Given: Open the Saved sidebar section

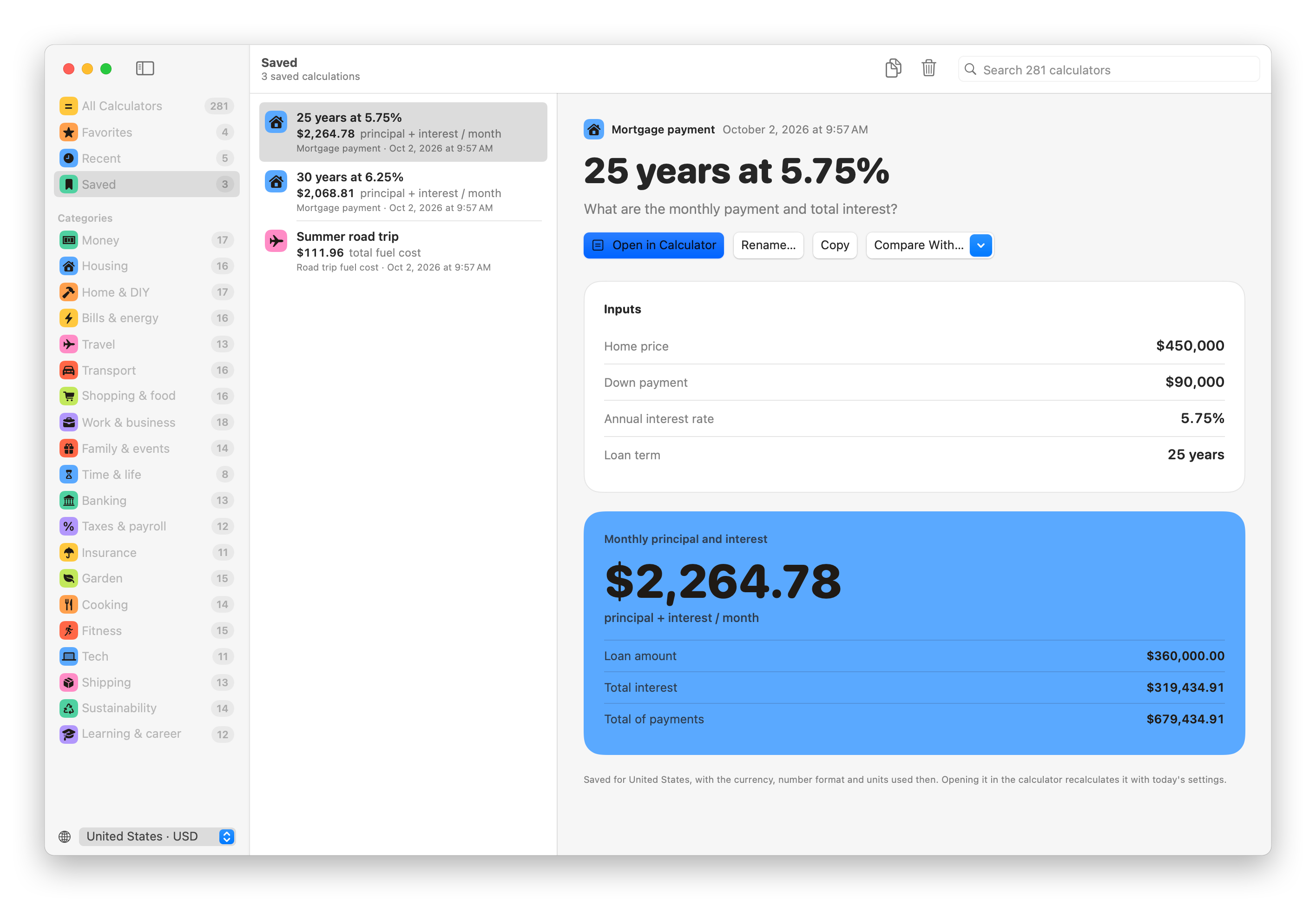Looking at the screenshot, I should click(147, 184).
